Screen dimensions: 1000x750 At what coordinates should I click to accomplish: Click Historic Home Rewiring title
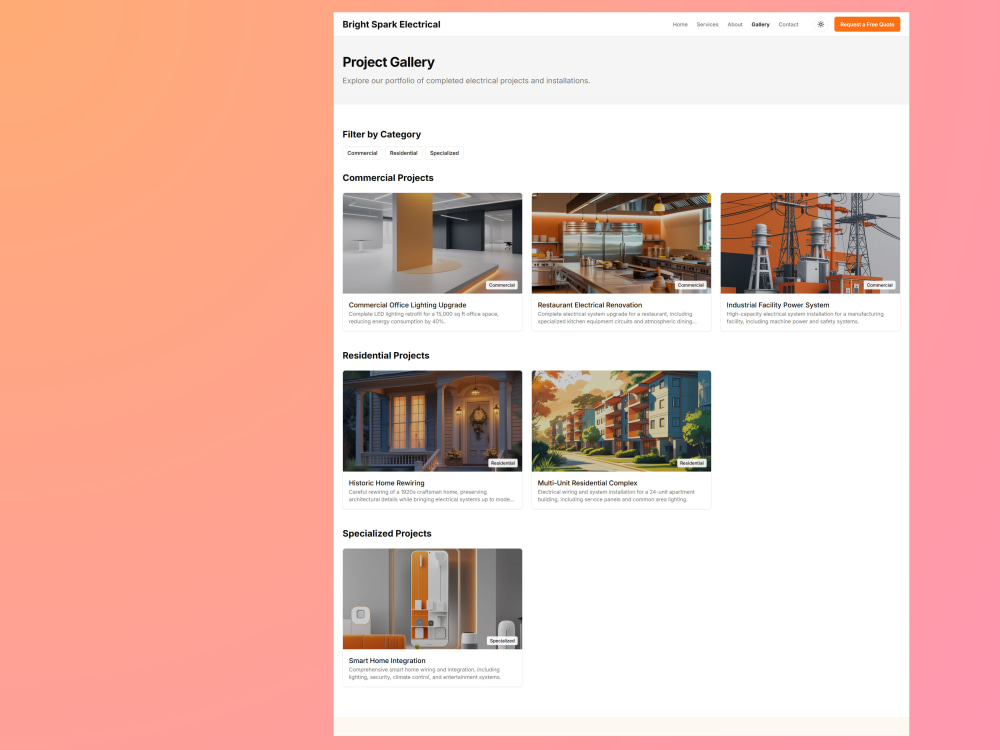pyautogui.click(x=386, y=483)
